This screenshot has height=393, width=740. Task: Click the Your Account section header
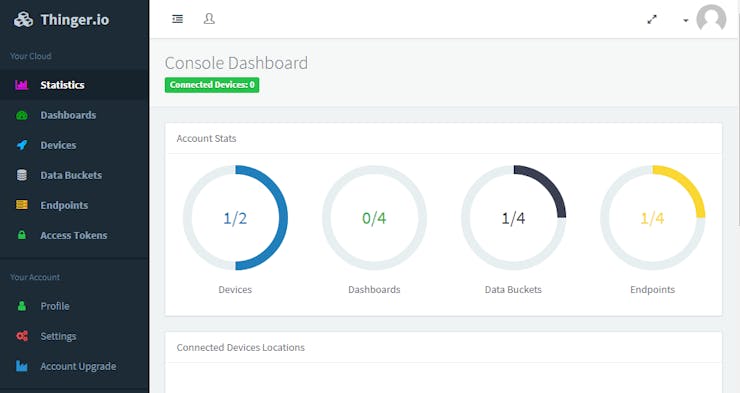[x=35, y=277]
